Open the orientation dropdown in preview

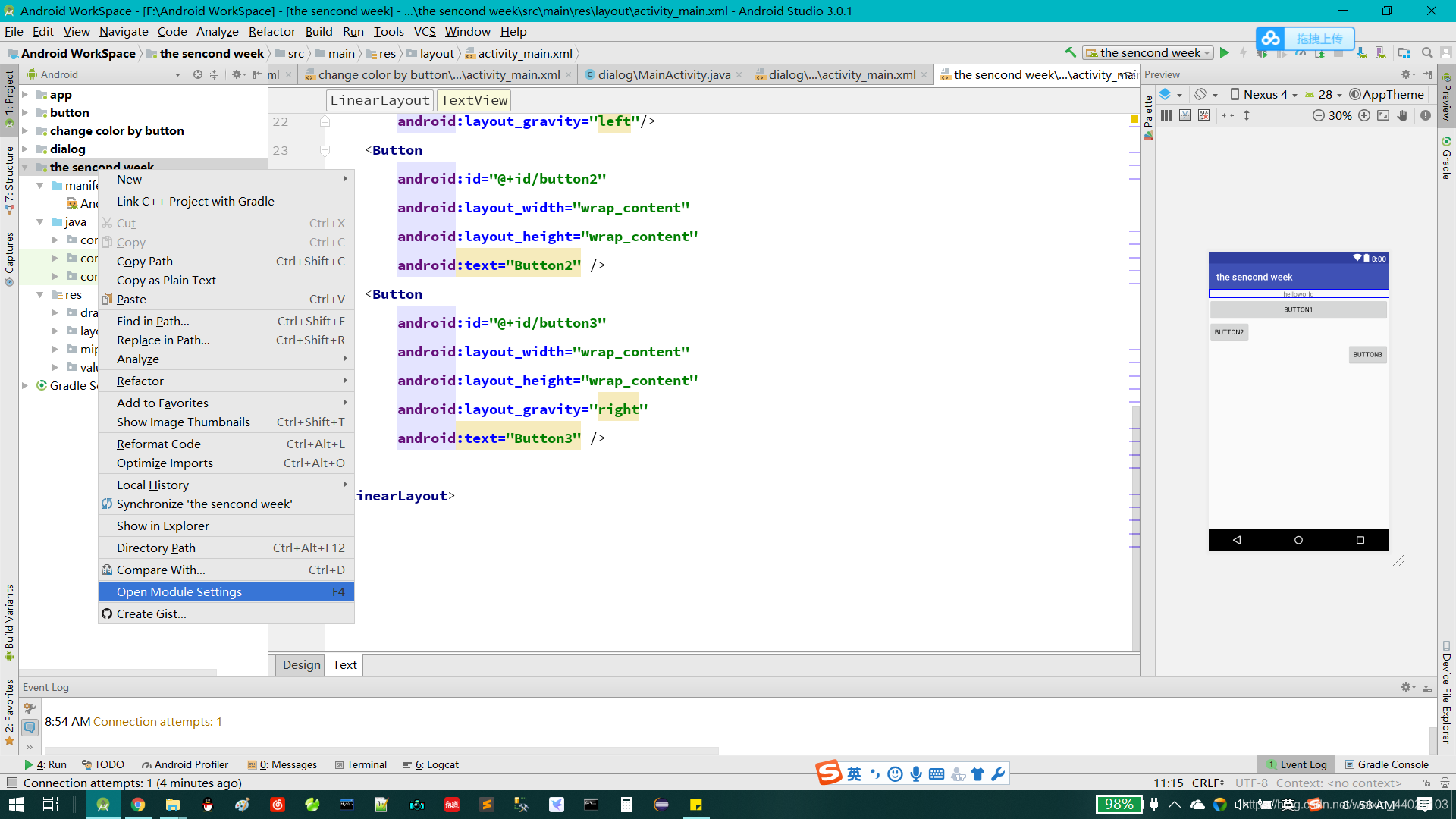(1206, 94)
